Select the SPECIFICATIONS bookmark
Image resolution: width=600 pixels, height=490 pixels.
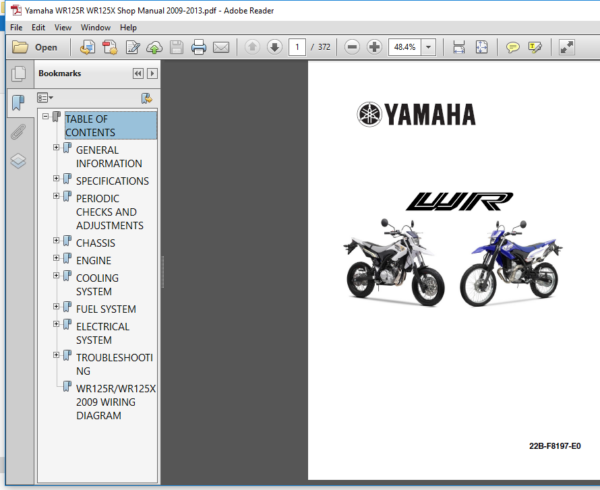click(x=112, y=181)
